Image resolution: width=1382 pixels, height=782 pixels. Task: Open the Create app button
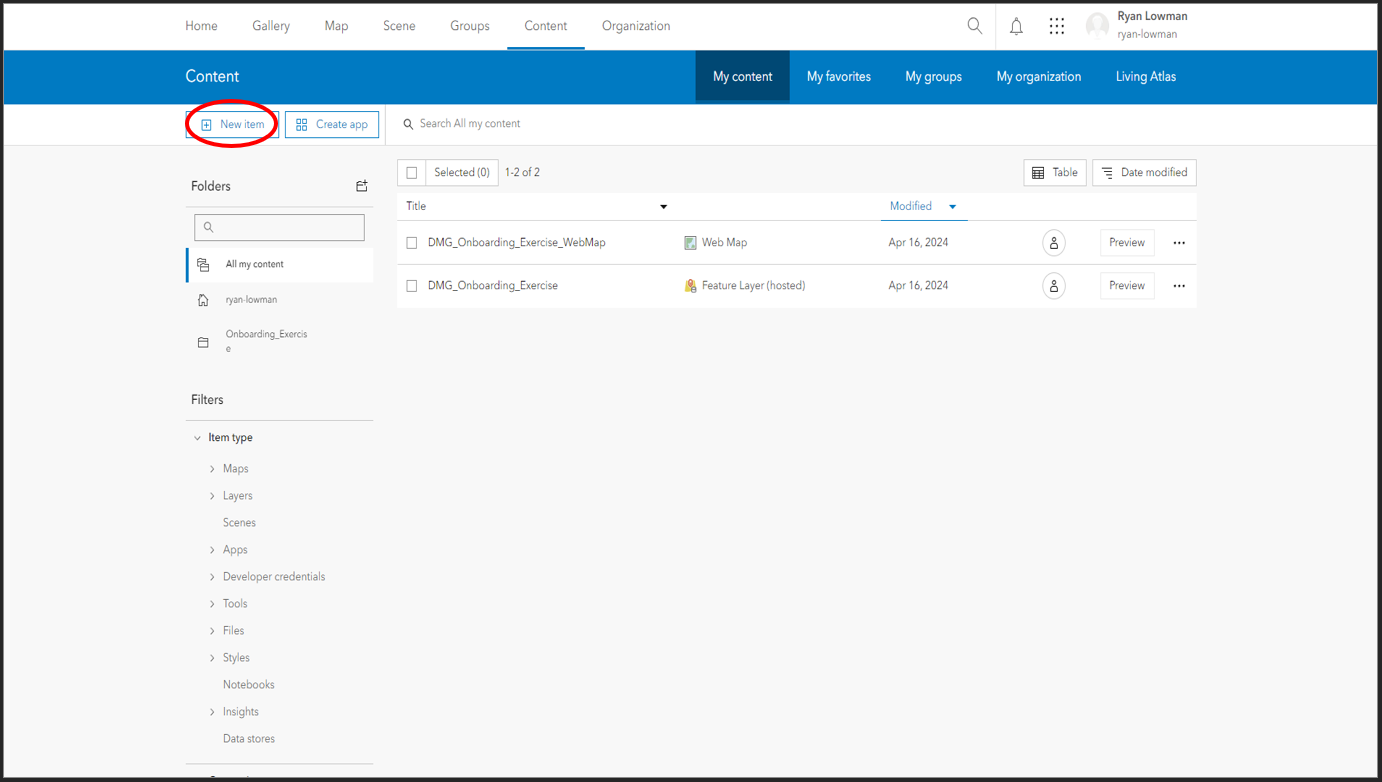331,124
